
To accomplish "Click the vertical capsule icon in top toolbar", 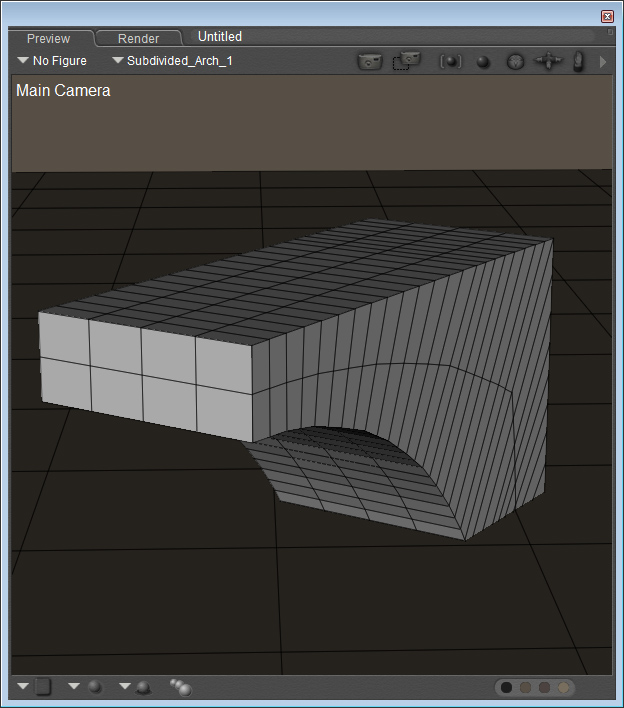I will coord(578,61).
